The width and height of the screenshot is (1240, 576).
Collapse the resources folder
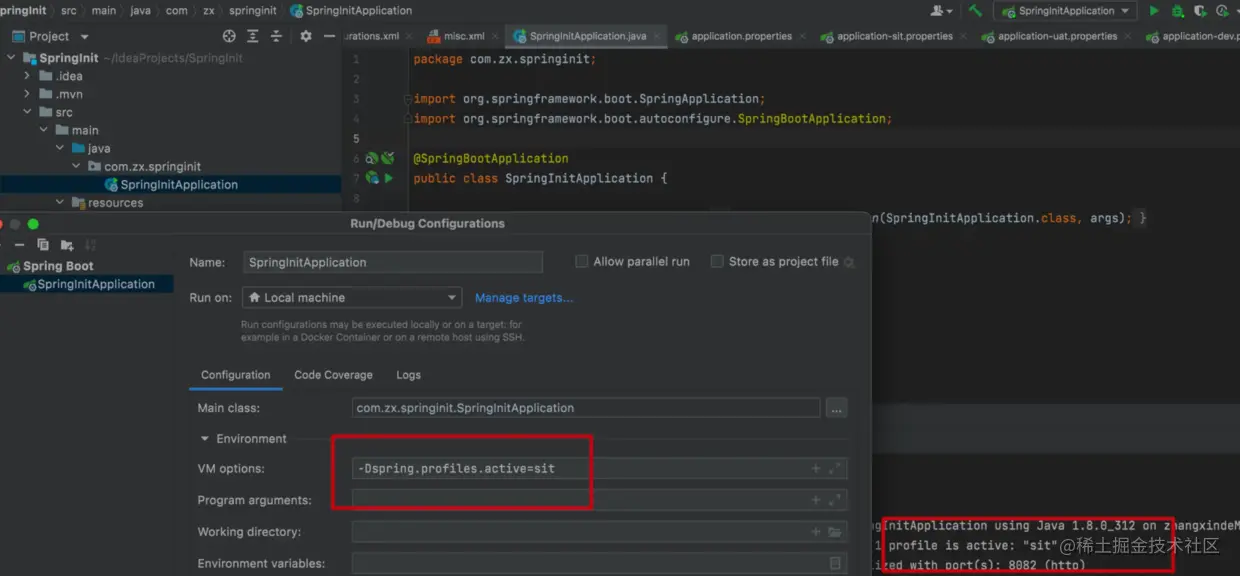pyautogui.click(x=60, y=202)
